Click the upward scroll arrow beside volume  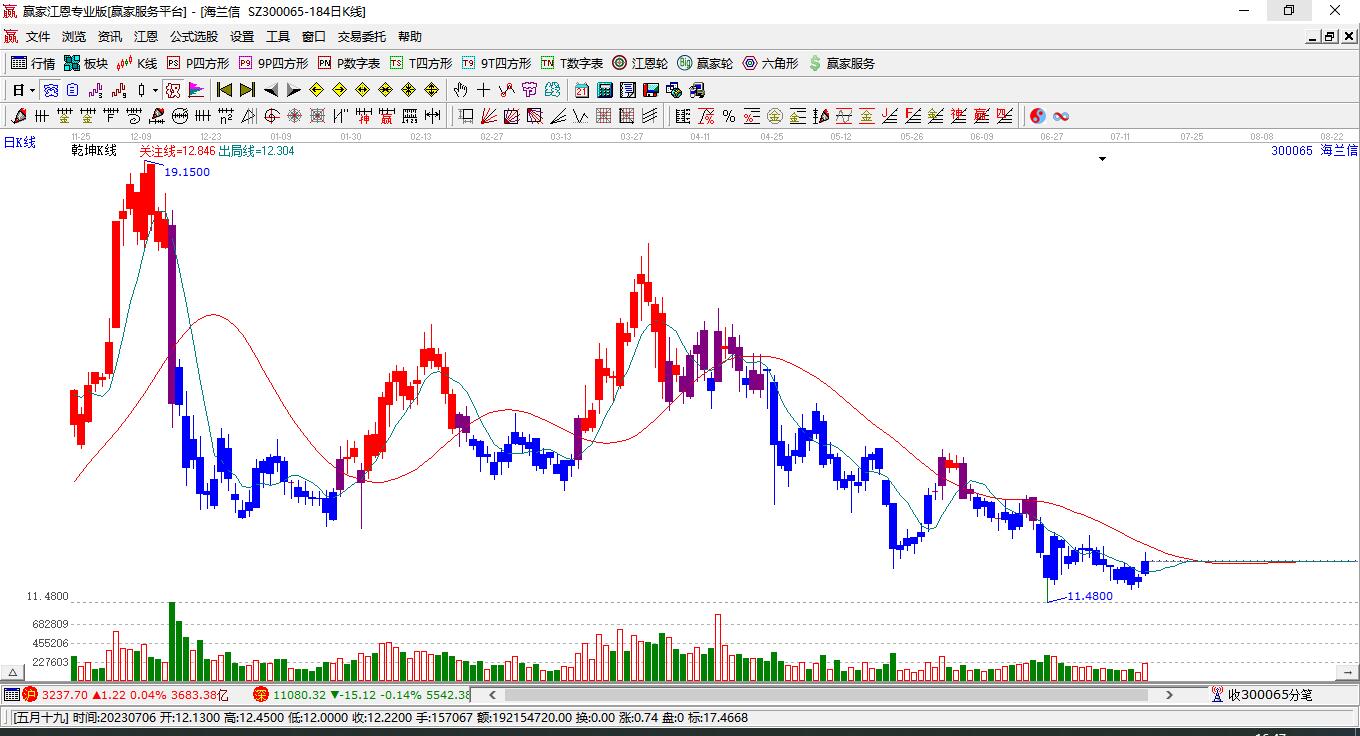coord(14,673)
